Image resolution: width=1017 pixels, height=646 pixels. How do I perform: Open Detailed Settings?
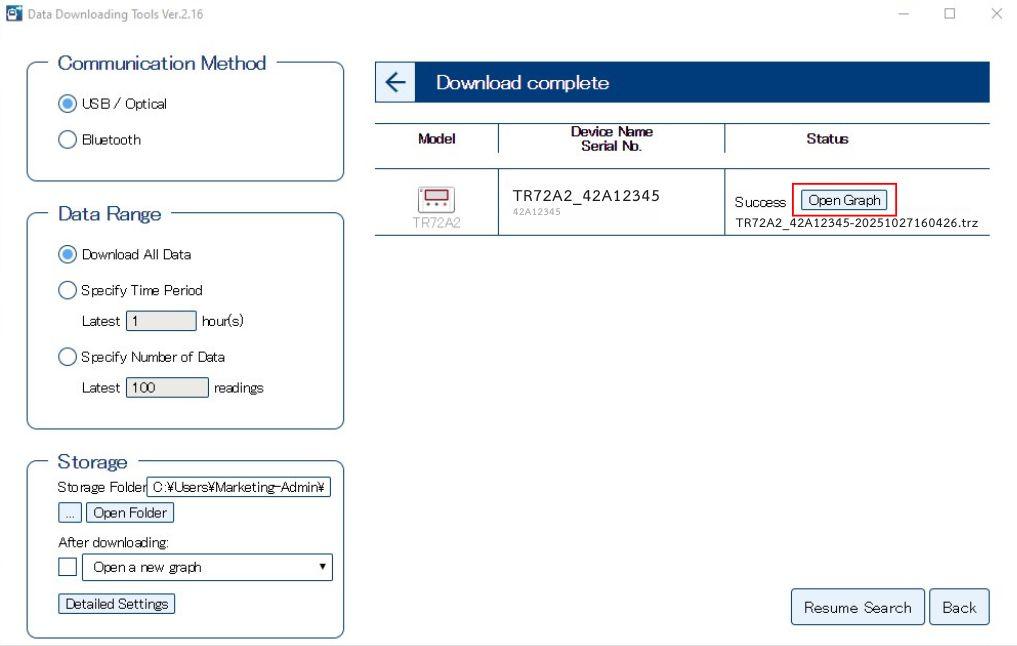[x=116, y=604]
